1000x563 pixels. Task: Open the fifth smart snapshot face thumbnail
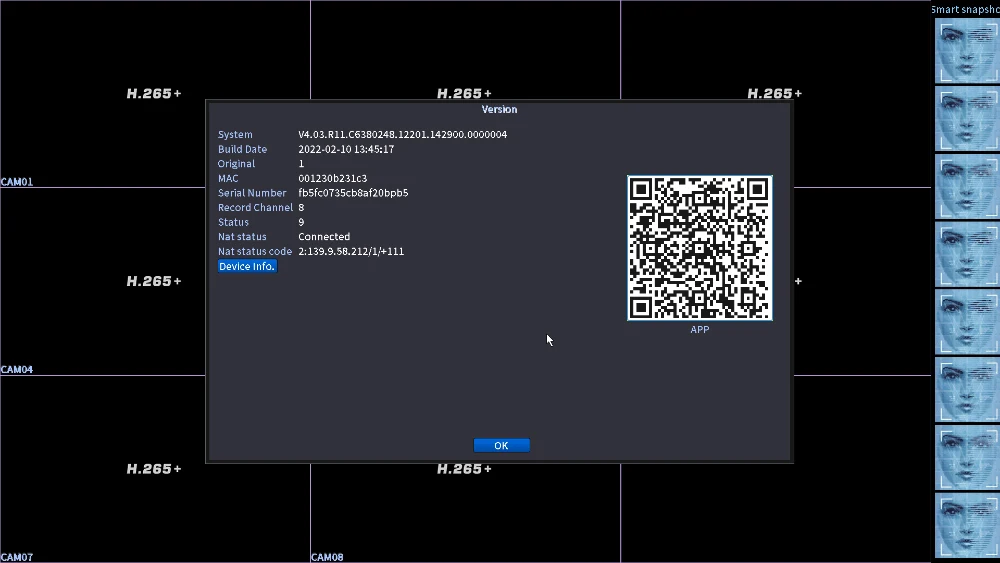(x=967, y=322)
